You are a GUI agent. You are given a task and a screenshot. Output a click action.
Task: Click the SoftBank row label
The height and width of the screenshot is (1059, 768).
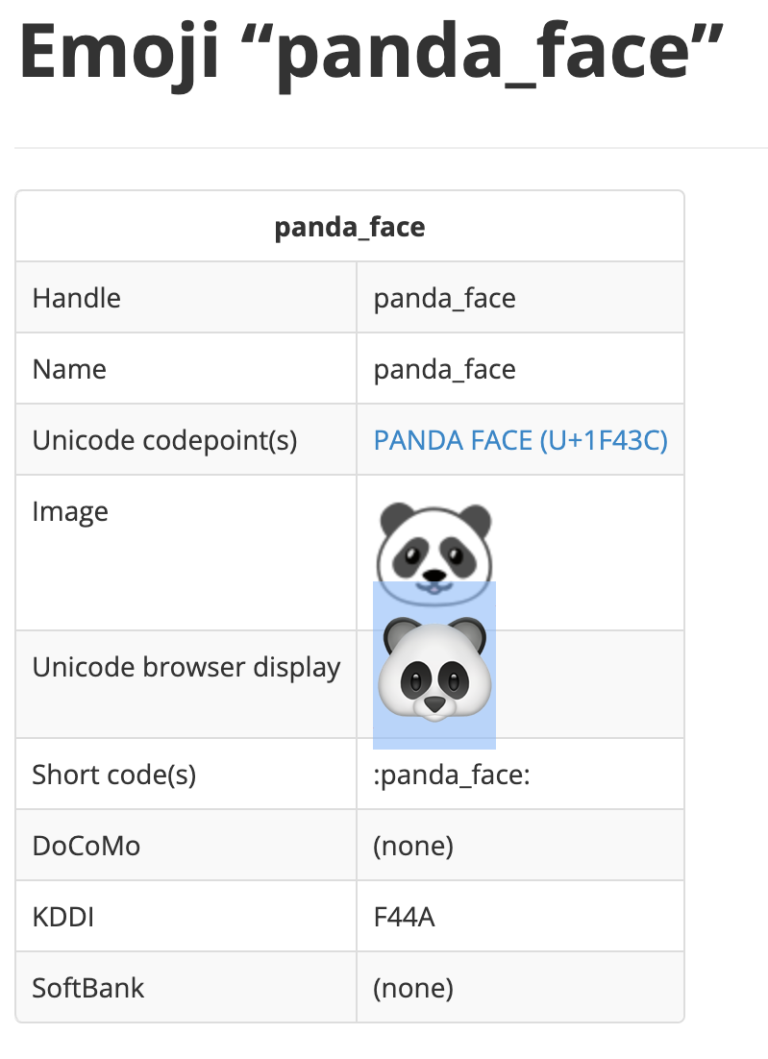pyautogui.click(x=88, y=988)
